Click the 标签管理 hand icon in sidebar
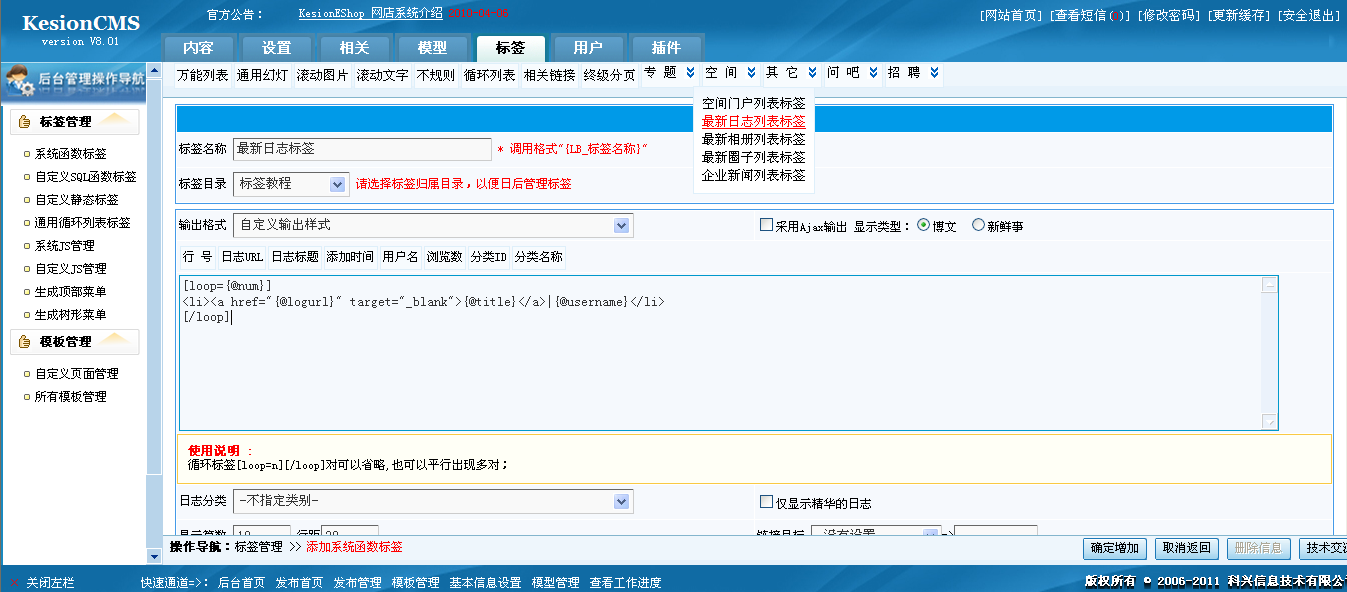Viewport: 1347px width, 592px height. pos(25,122)
